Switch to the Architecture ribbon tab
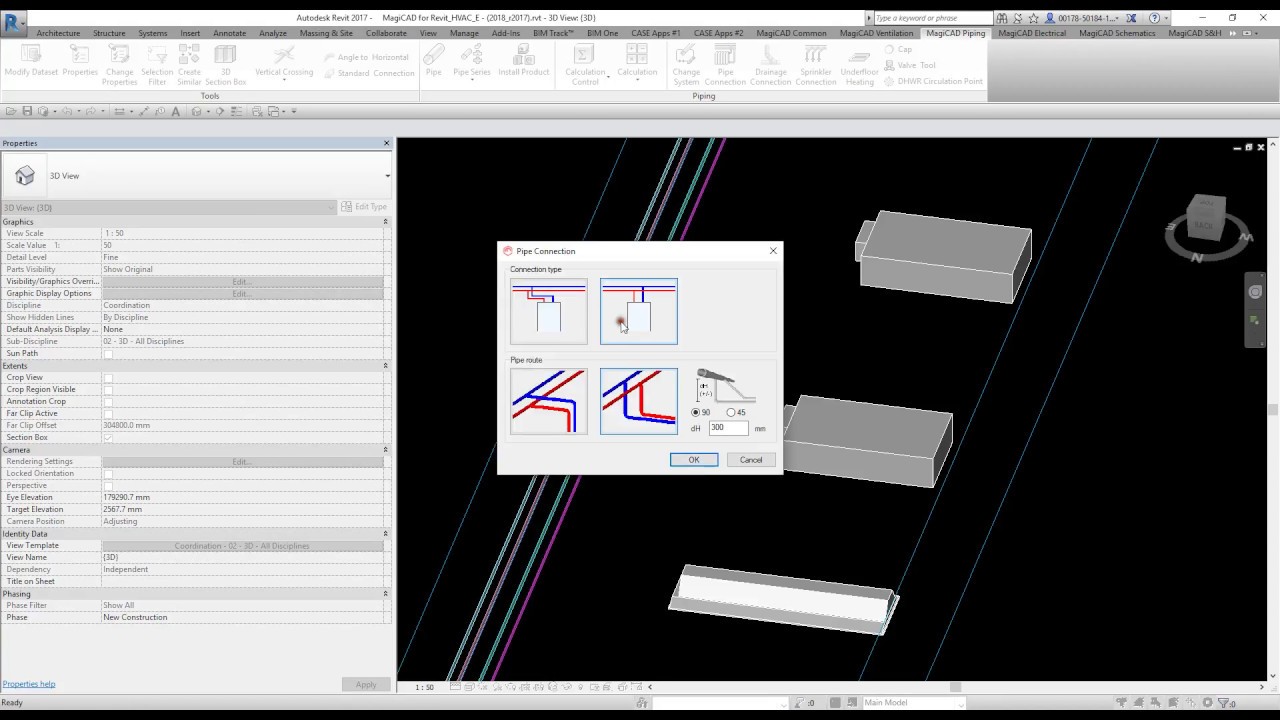The width and height of the screenshot is (1280, 720). pos(58,33)
